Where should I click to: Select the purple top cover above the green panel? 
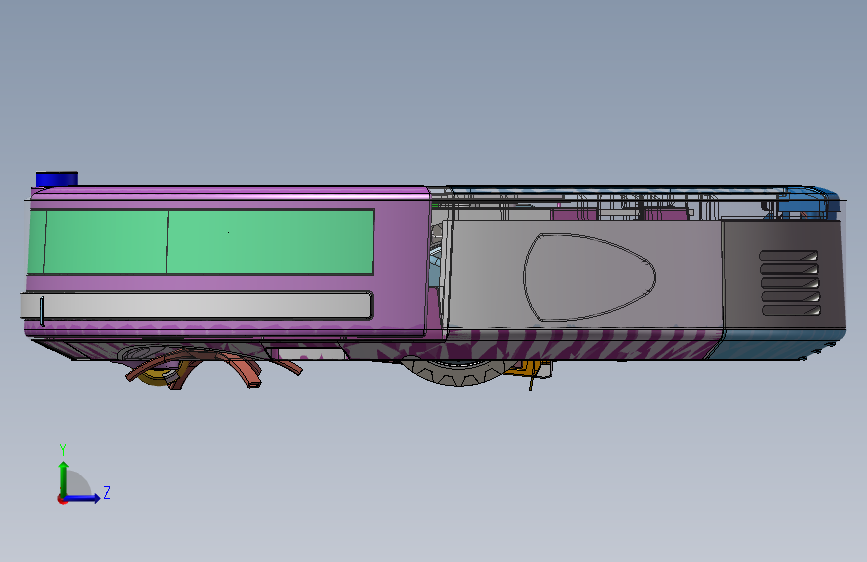pos(229,194)
